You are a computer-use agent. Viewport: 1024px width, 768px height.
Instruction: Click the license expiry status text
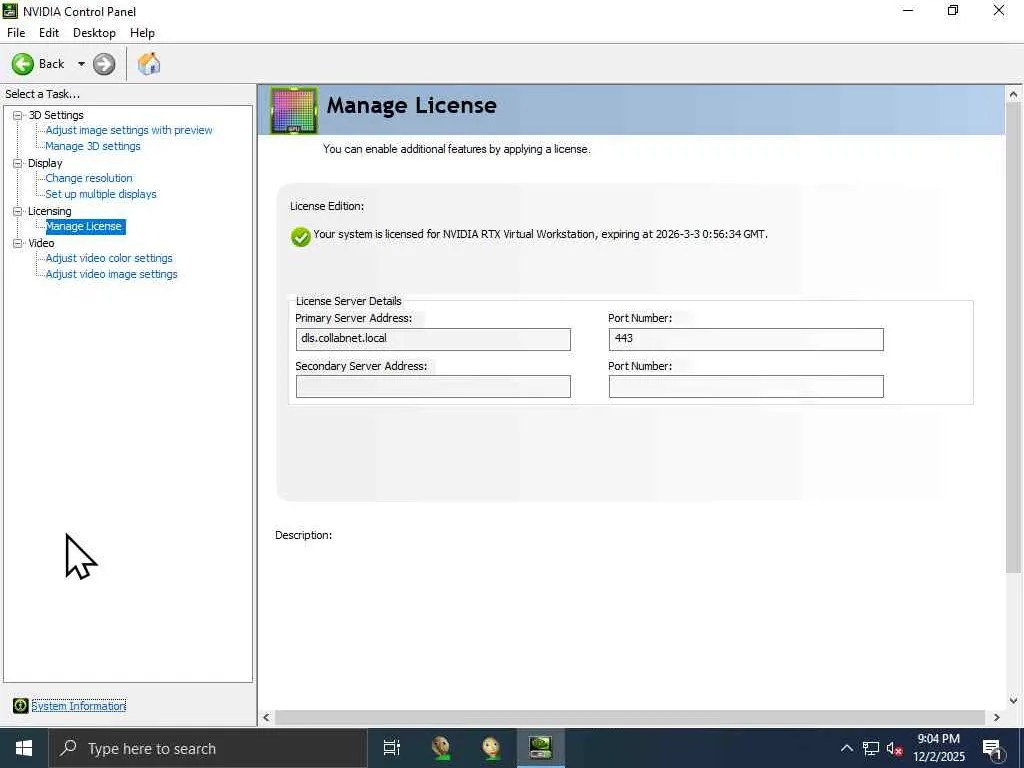click(x=540, y=234)
